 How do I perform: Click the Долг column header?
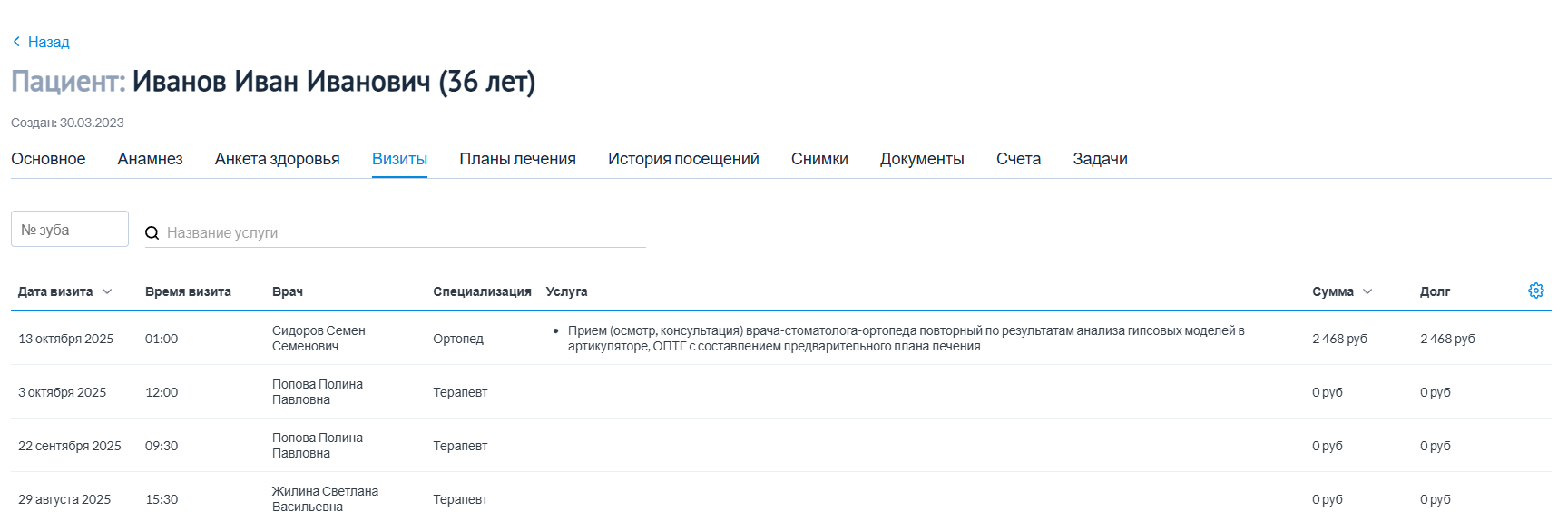point(1435,291)
